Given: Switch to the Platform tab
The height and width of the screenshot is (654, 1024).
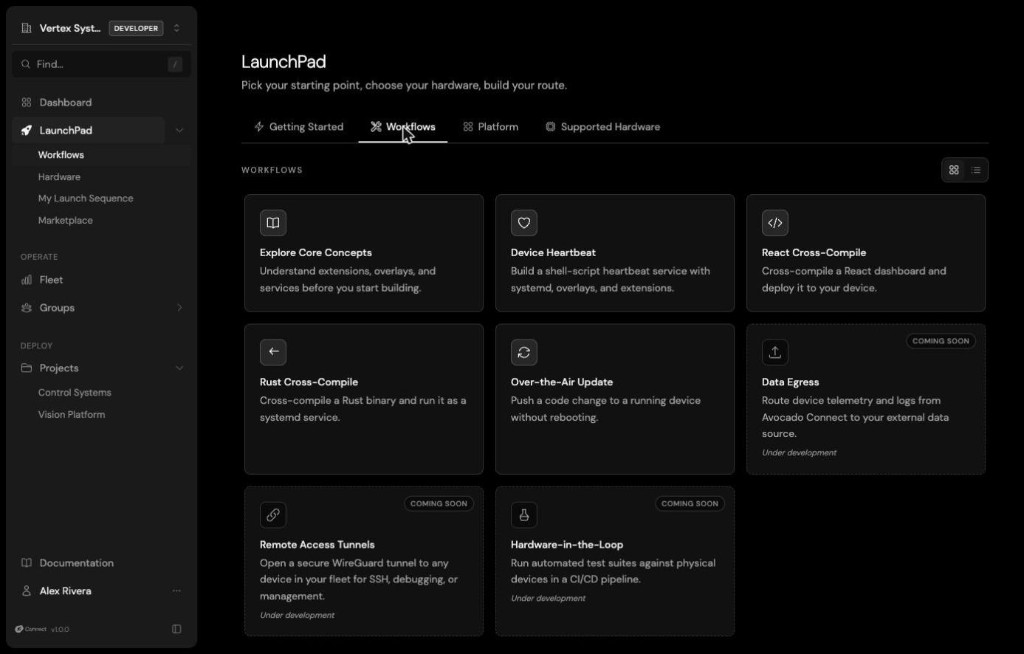Looking at the screenshot, I should [x=490, y=127].
